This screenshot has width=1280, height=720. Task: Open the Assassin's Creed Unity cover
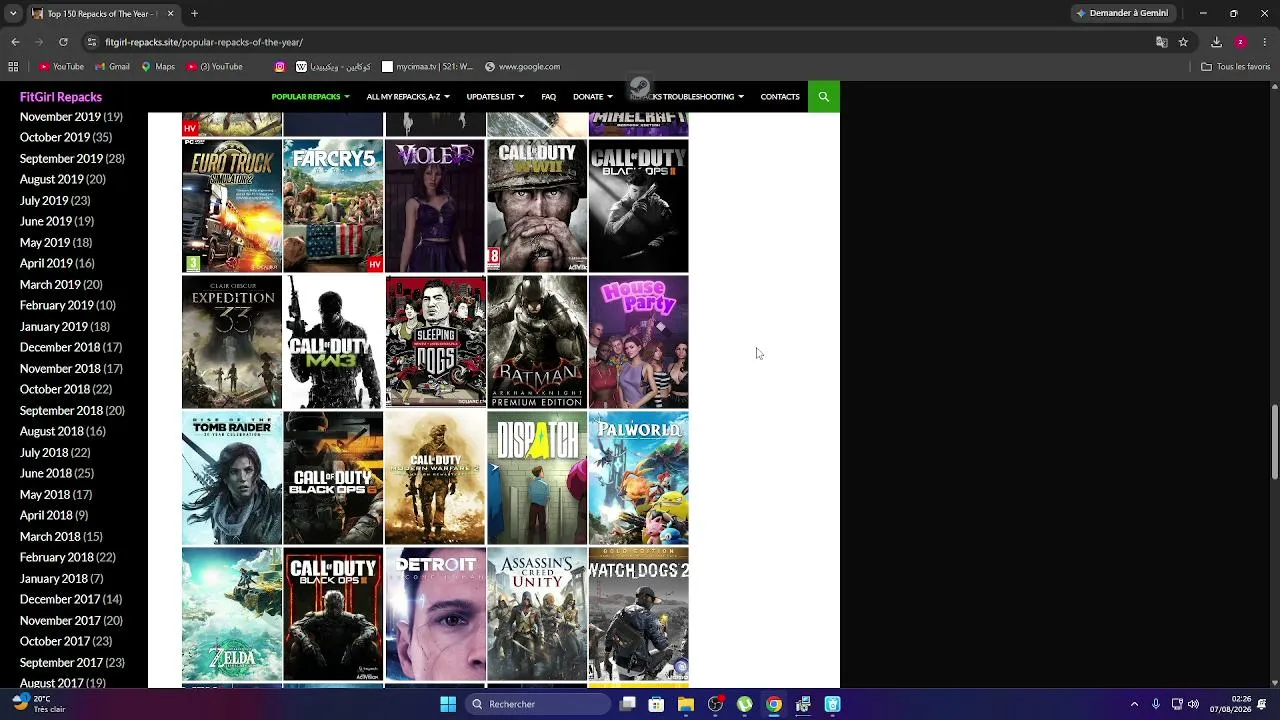537,614
